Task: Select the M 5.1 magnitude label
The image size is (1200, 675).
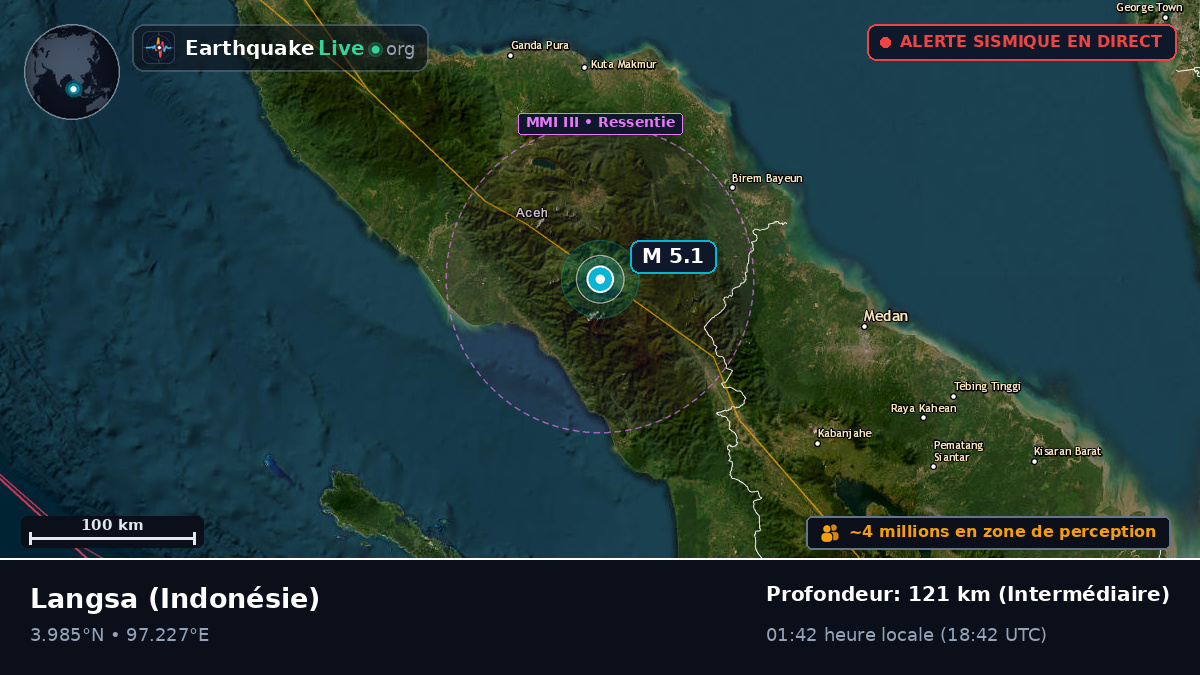Action: 673,257
